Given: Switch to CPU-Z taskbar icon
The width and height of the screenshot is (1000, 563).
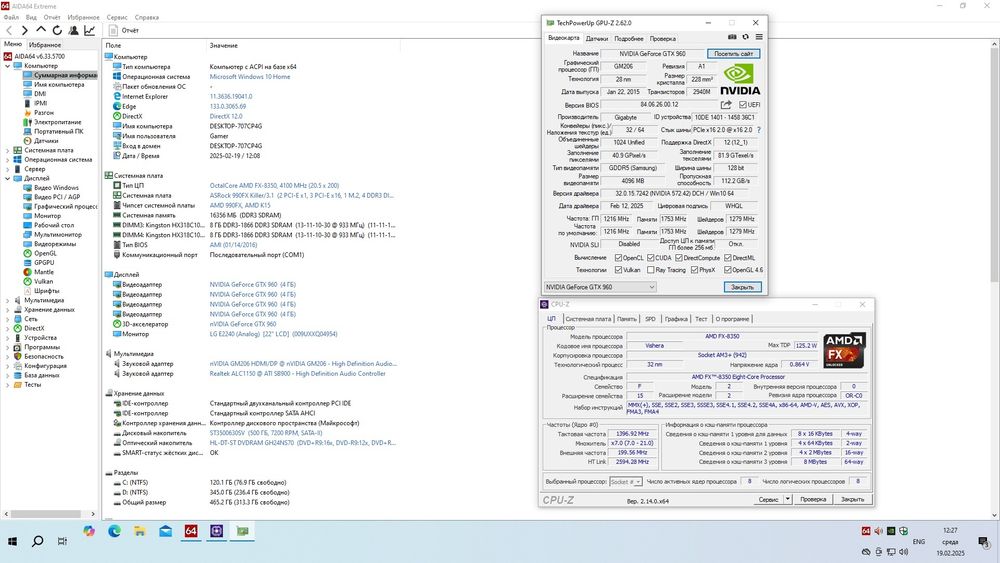Looking at the screenshot, I should click(x=217, y=531).
